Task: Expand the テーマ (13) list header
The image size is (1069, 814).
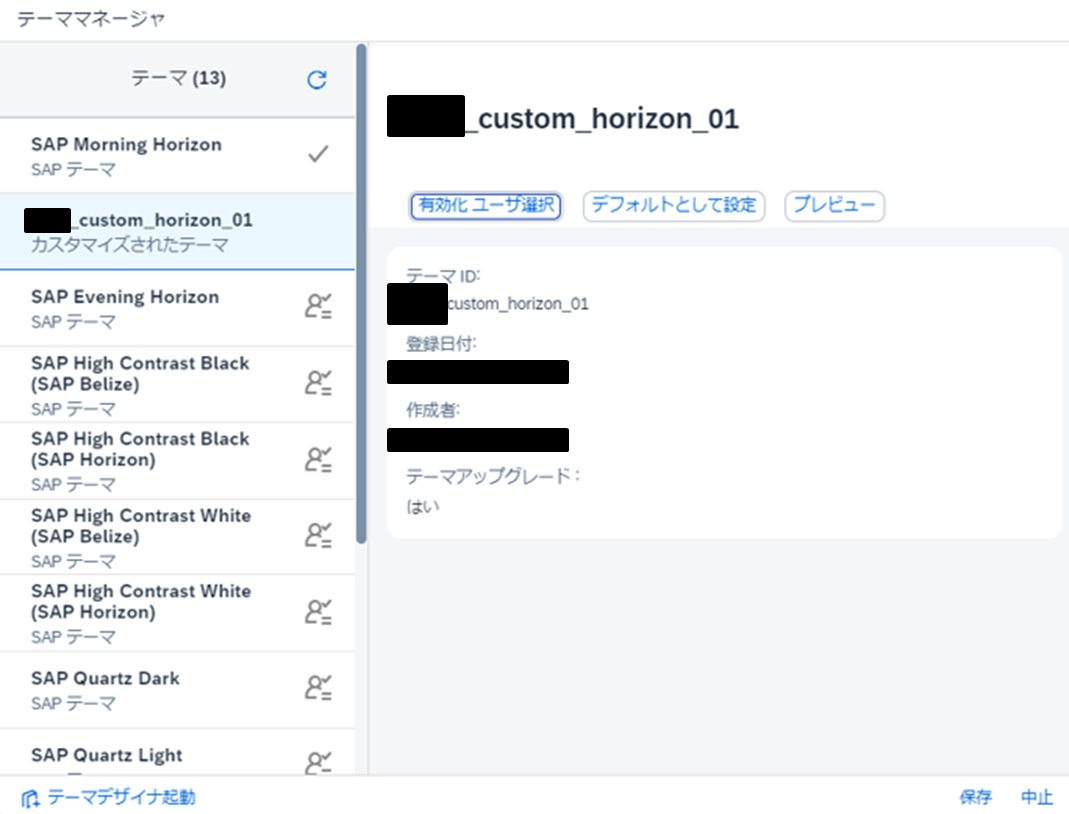Action: [178, 79]
